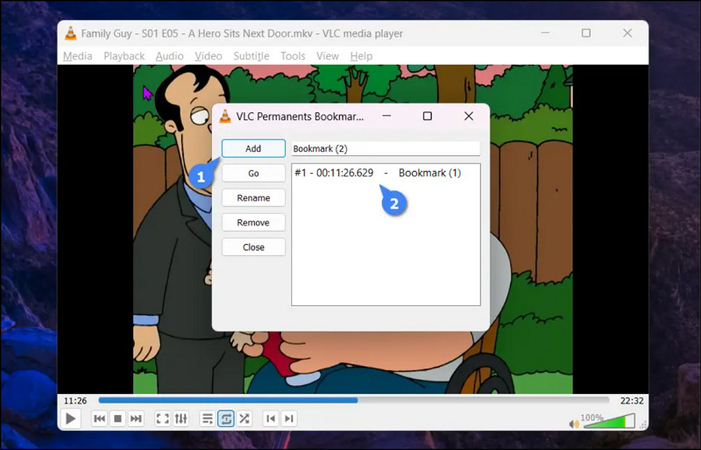Click the previous chapter button
The width and height of the screenshot is (701, 450).
pos(270,419)
